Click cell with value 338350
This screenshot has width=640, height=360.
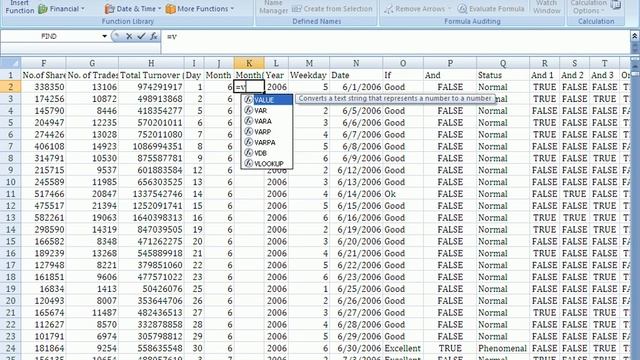point(43,87)
